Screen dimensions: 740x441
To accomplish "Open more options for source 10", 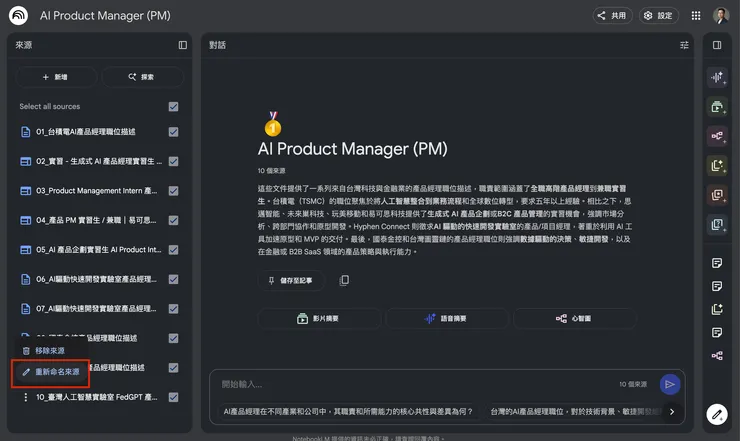I will (x=25, y=397).
